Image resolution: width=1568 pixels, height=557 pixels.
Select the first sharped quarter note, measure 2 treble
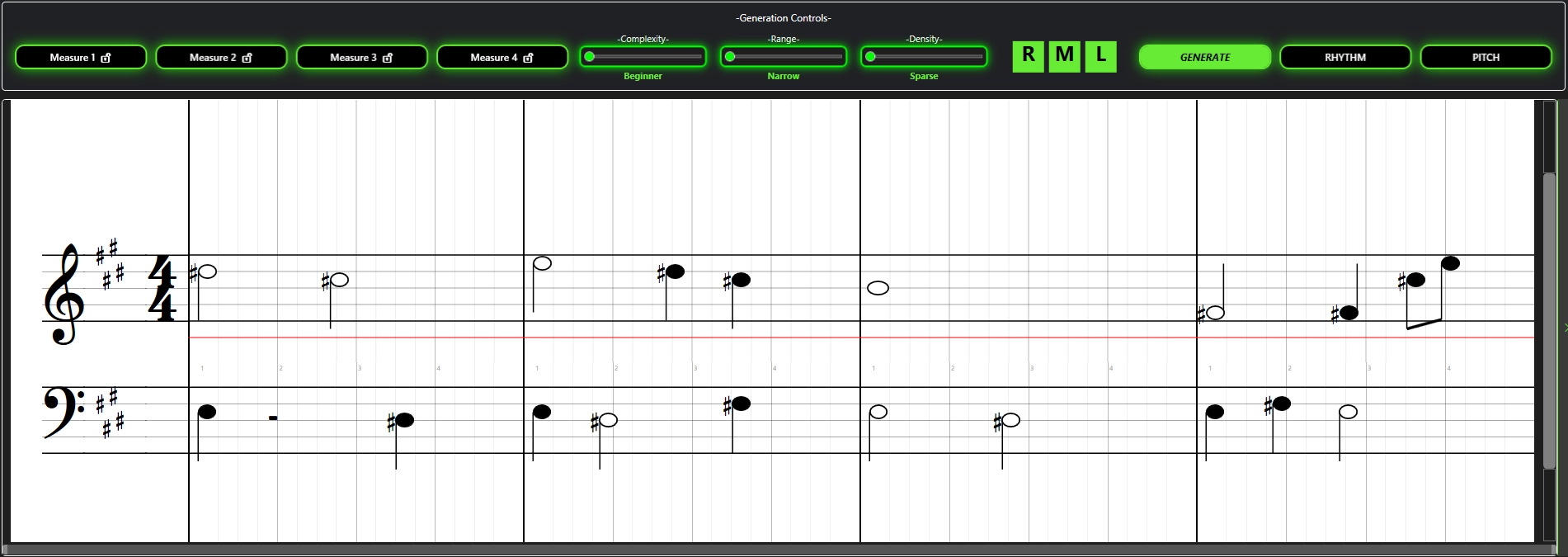675,271
